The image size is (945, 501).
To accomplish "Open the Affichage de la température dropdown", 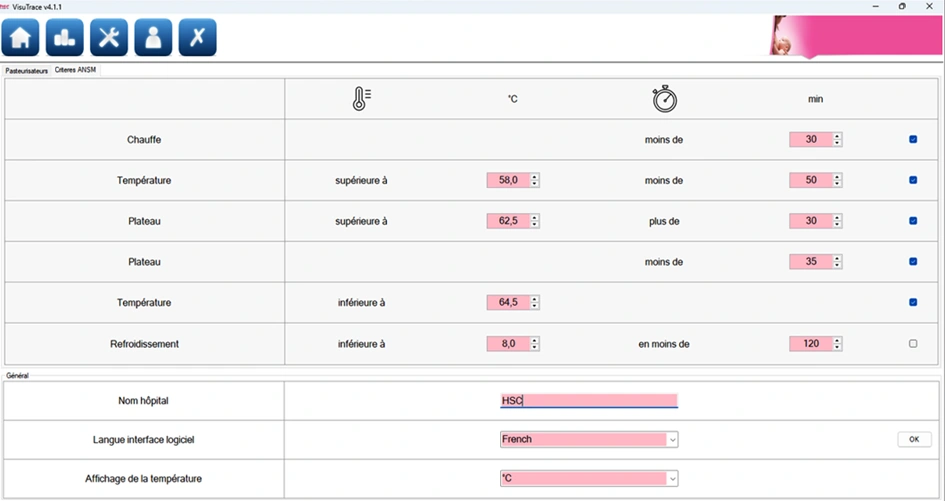I will [x=673, y=479].
